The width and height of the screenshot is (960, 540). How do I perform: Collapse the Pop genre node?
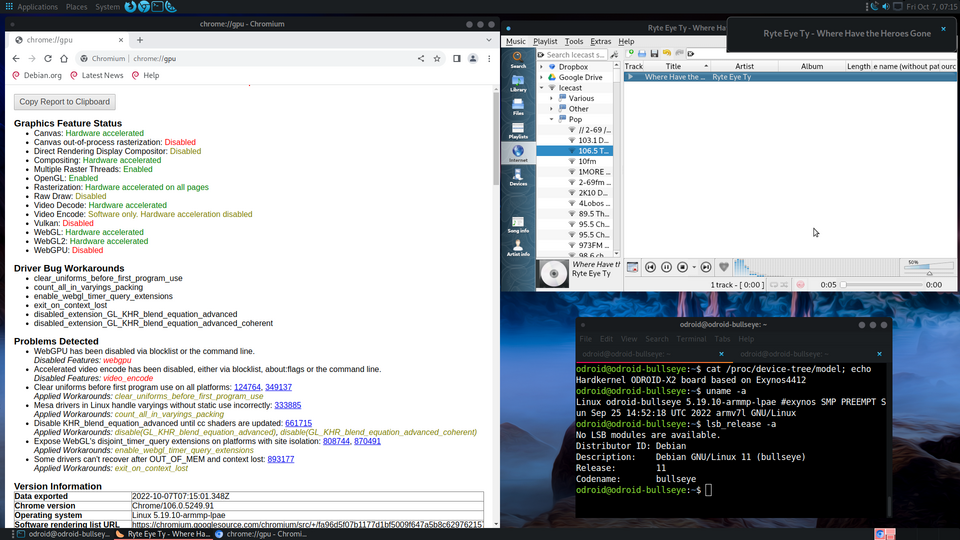point(552,119)
